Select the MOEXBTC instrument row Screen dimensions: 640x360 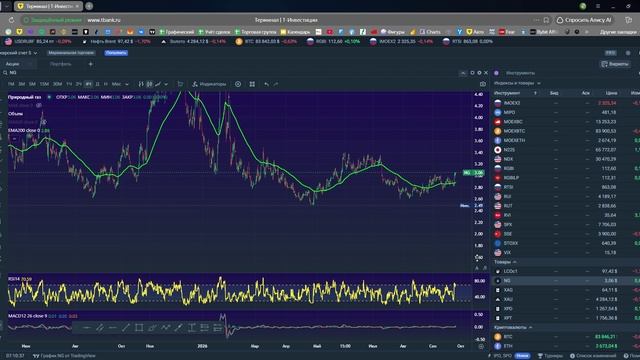(x=567, y=131)
